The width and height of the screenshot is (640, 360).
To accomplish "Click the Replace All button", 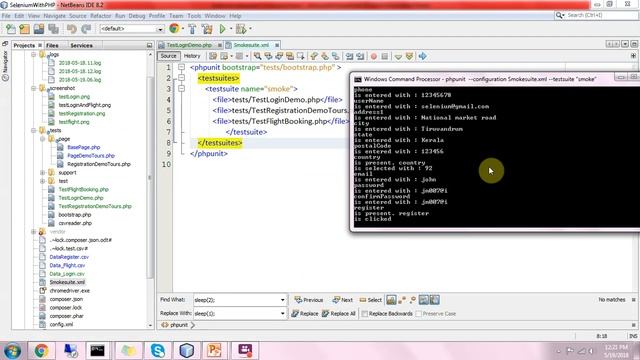I will 339,313.
